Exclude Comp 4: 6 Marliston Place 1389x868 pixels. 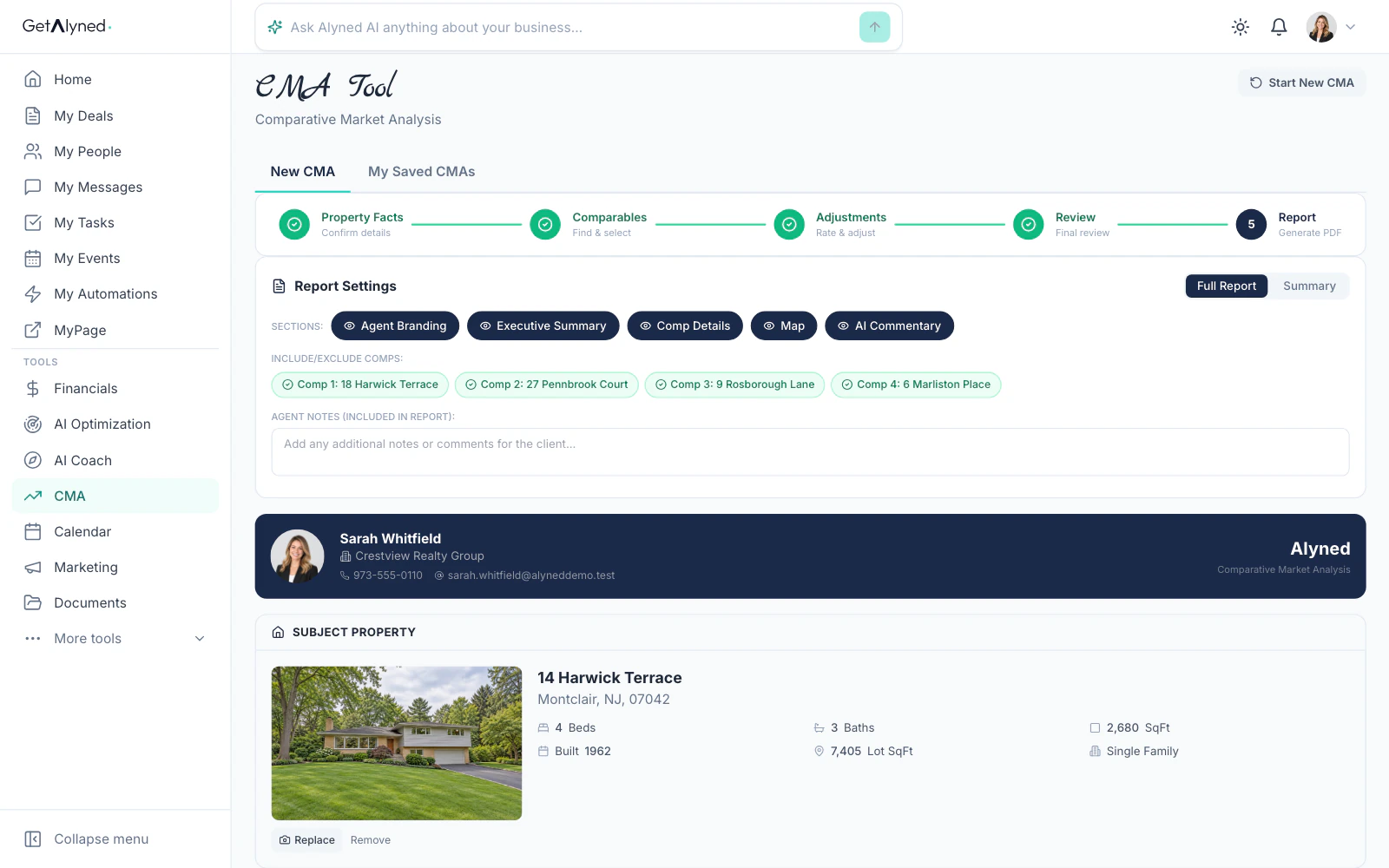pos(916,385)
